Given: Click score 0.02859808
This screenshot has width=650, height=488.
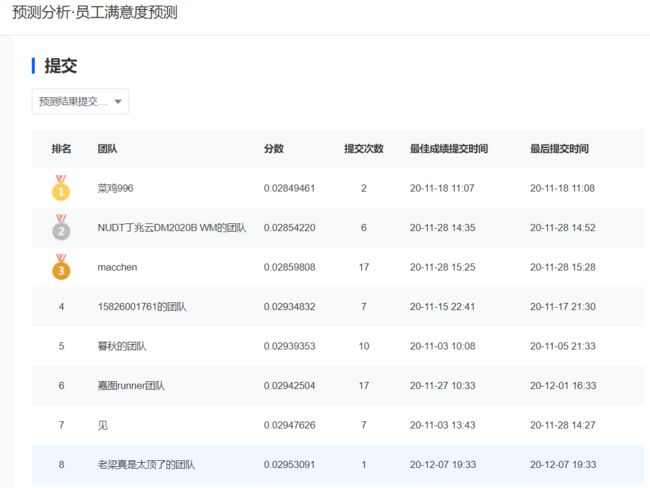Looking at the screenshot, I should [x=289, y=267].
